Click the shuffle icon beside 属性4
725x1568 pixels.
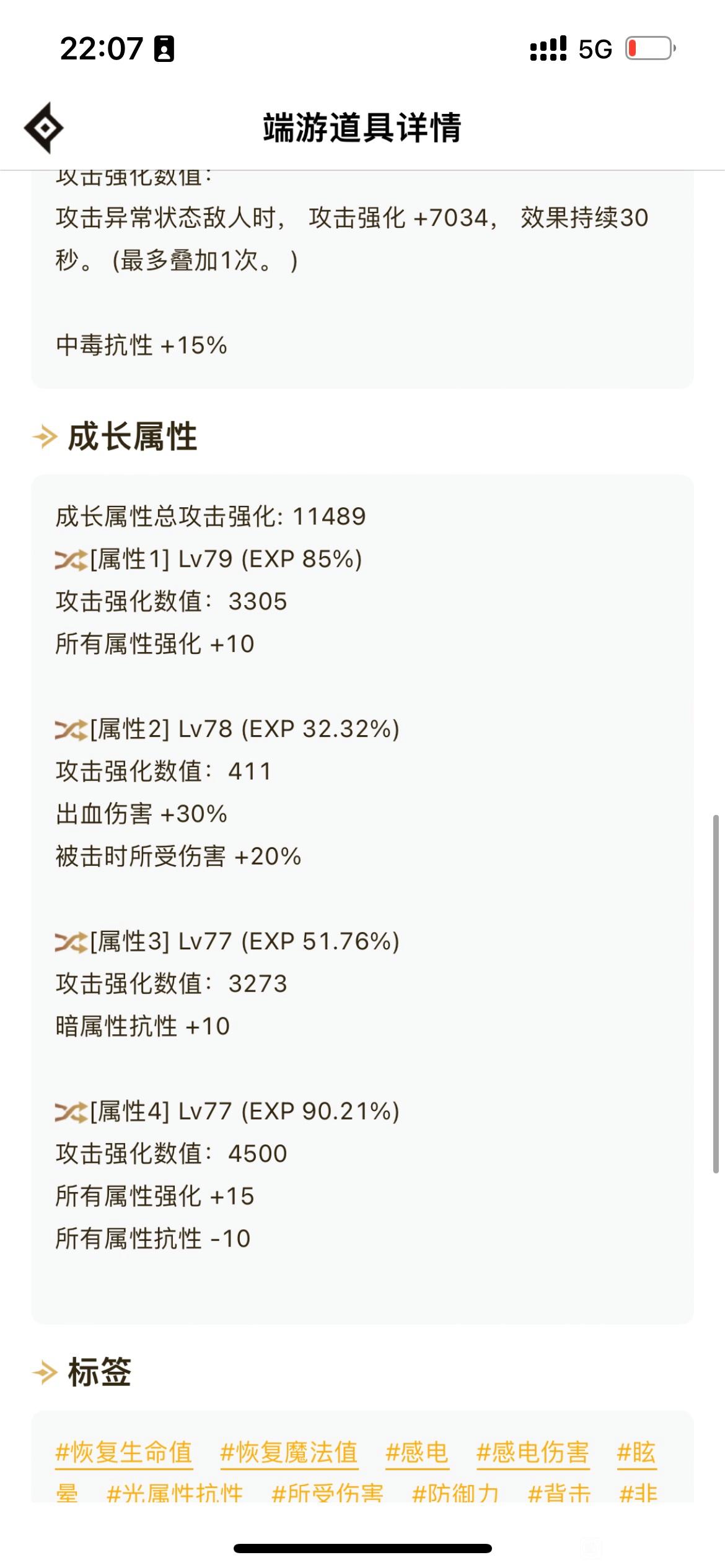71,1112
